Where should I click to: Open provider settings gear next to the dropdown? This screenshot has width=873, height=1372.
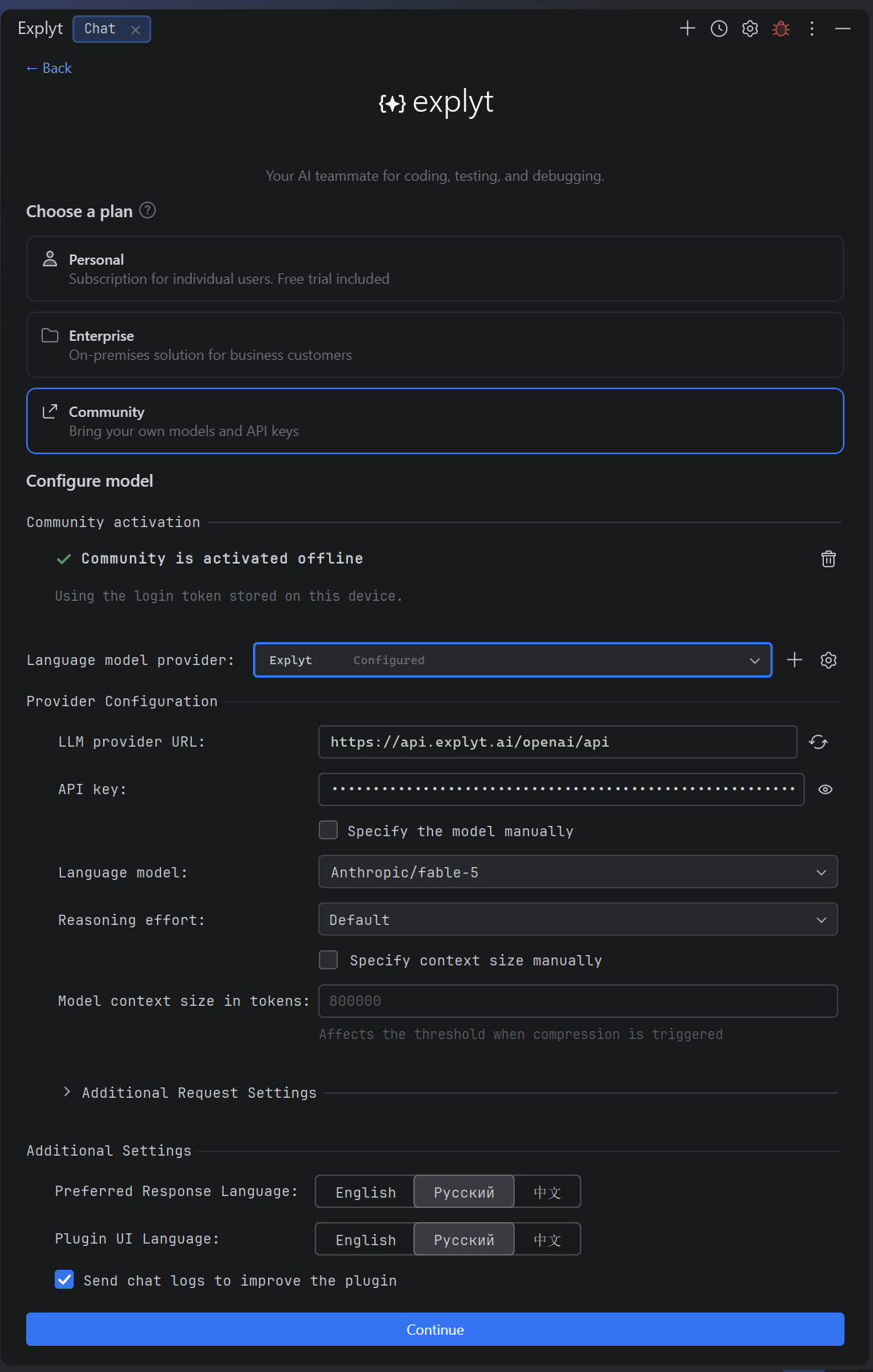pyautogui.click(x=829, y=660)
